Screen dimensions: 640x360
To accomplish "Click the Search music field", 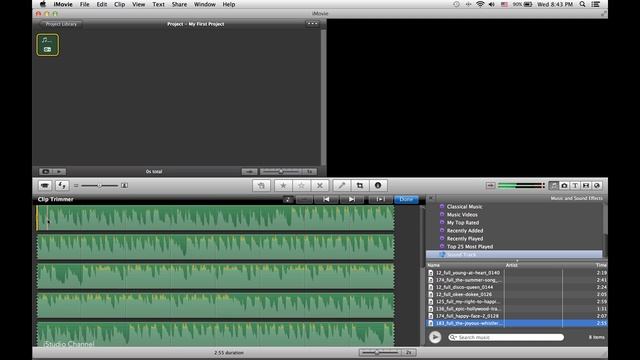I will point(506,337).
